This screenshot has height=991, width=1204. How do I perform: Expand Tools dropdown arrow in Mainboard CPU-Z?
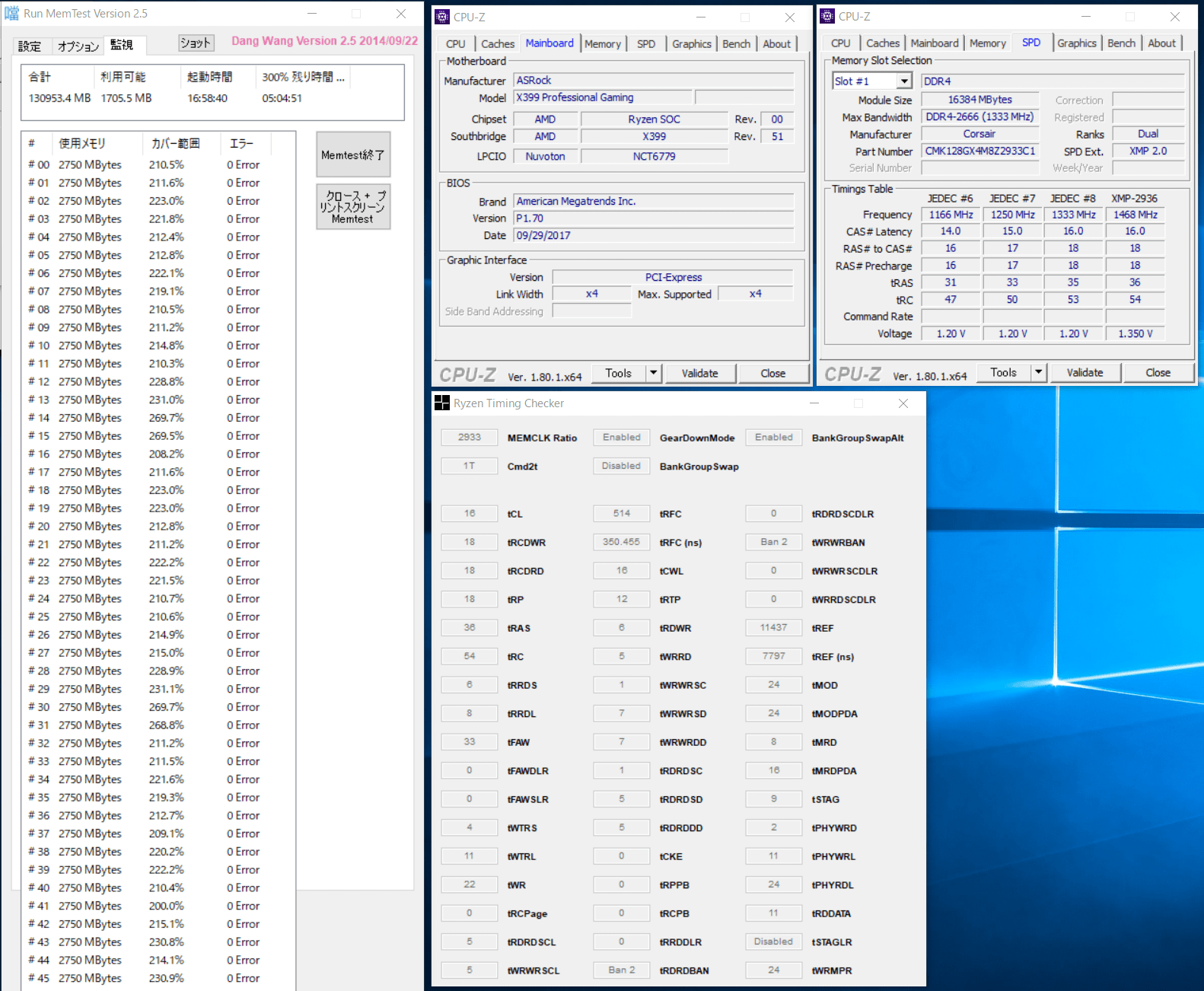(654, 373)
